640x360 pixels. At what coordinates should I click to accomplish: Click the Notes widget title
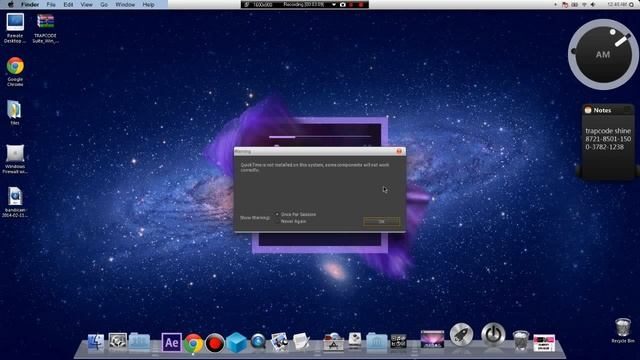[x=602, y=110]
